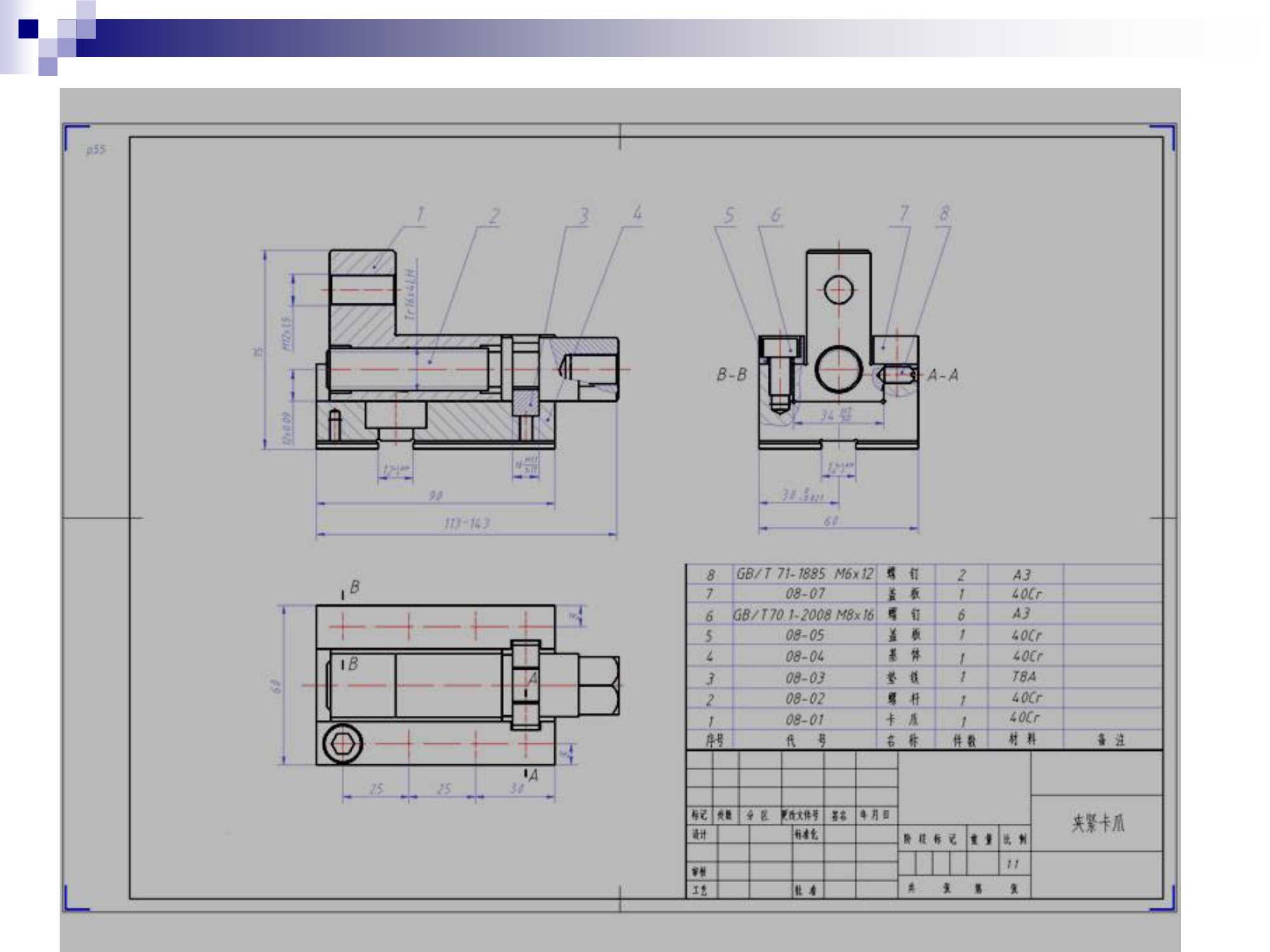The width and height of the screenshot is (1270, 952).
Task: Click the "备注" column header in the parts list
Action: [x=1111, y=739]
